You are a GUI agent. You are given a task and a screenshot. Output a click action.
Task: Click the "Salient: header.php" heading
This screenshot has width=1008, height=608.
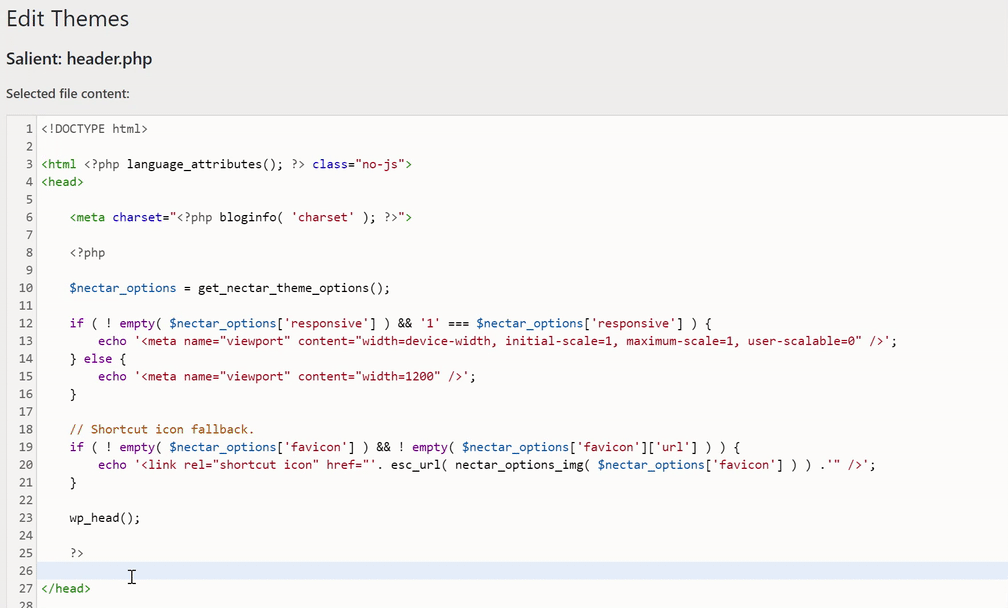tap(79, 59)
